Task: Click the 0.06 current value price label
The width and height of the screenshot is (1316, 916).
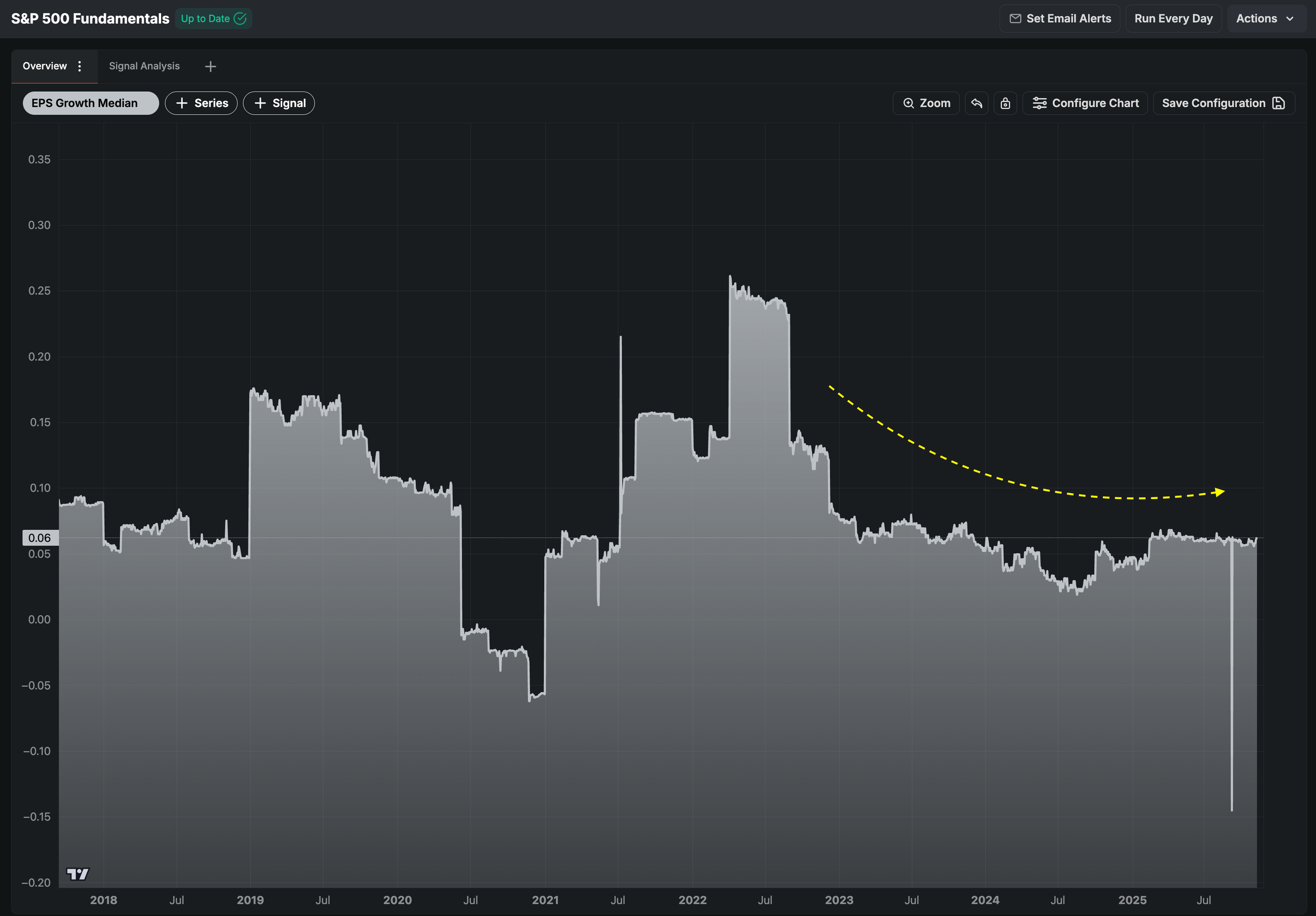Action: 39,537
